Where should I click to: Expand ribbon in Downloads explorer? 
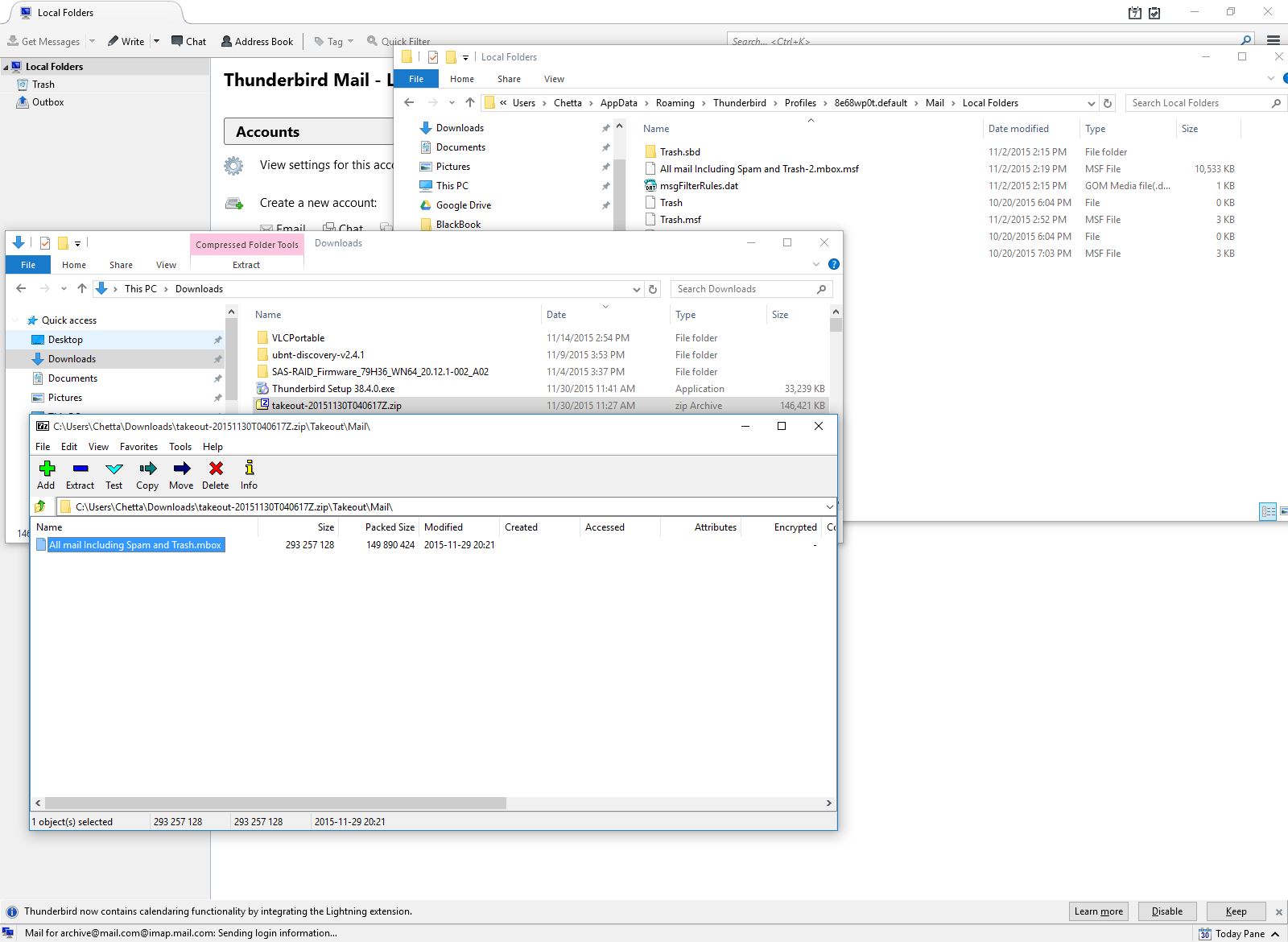click(816, 264)
